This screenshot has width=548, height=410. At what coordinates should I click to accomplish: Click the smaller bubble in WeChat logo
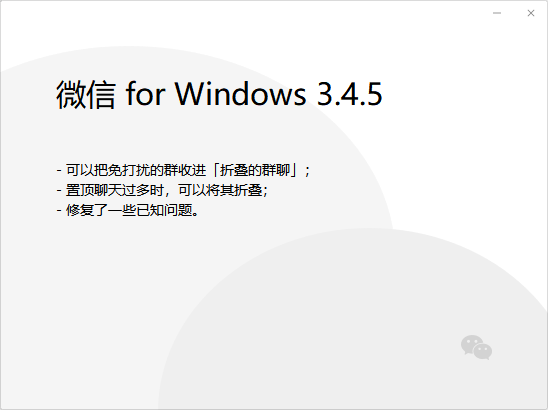tap(483, 352)
